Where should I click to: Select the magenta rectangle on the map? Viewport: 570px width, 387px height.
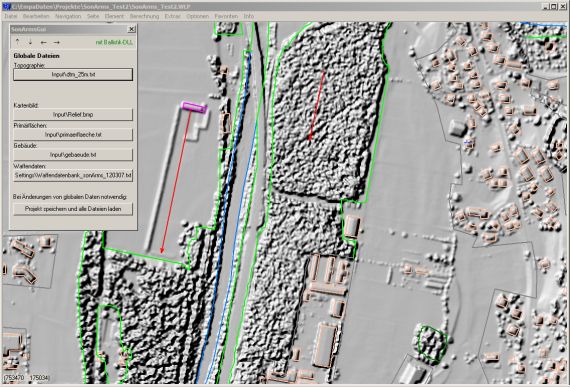(x=194, y=107)
